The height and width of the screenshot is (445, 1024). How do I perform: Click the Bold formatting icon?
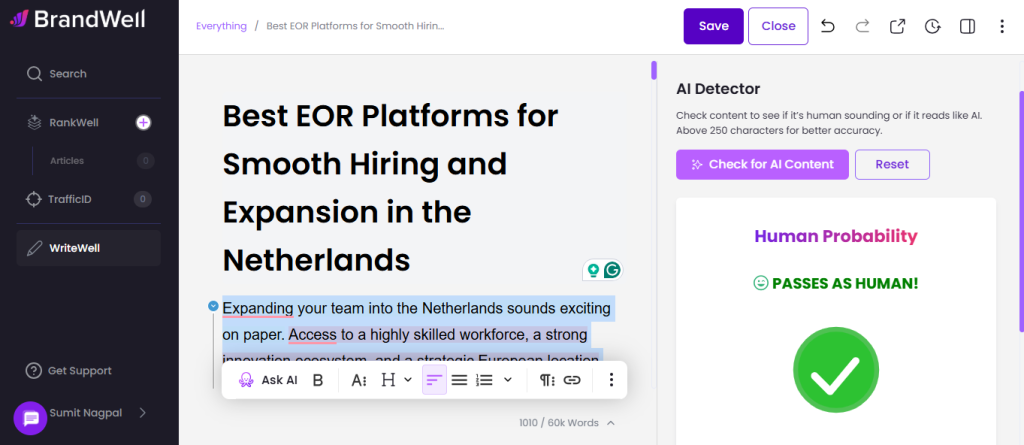318,380
